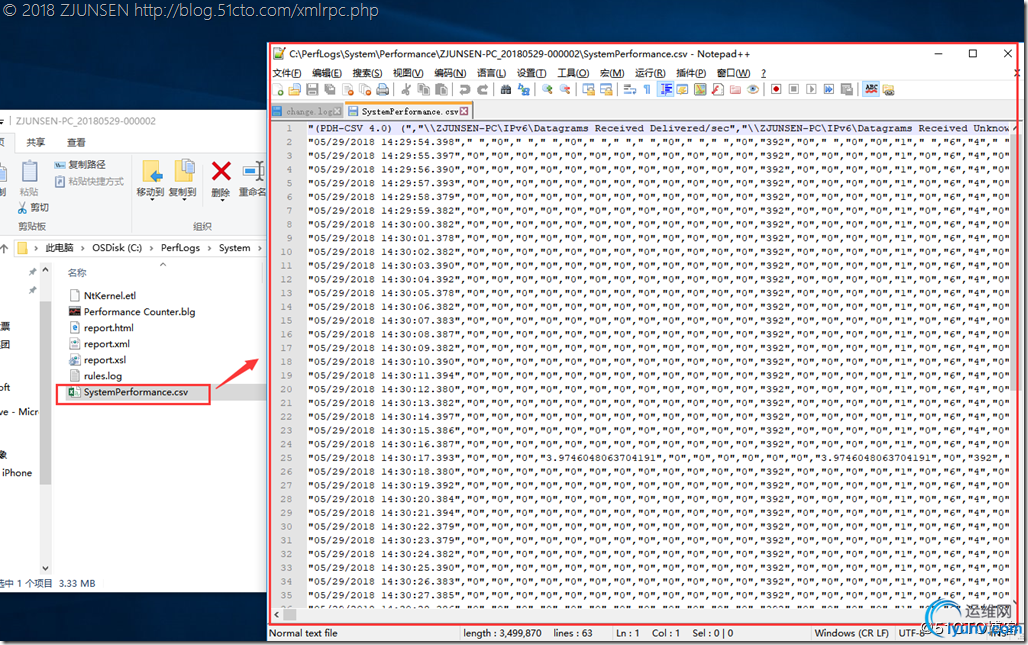Click the Zoom In magnifier icon

point(547,90)
